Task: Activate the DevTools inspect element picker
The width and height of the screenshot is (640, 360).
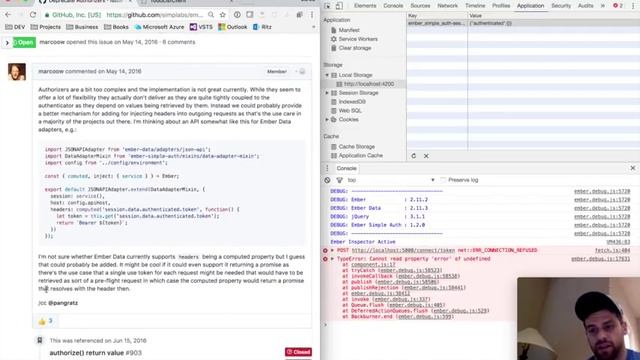Action: [327, 6]
